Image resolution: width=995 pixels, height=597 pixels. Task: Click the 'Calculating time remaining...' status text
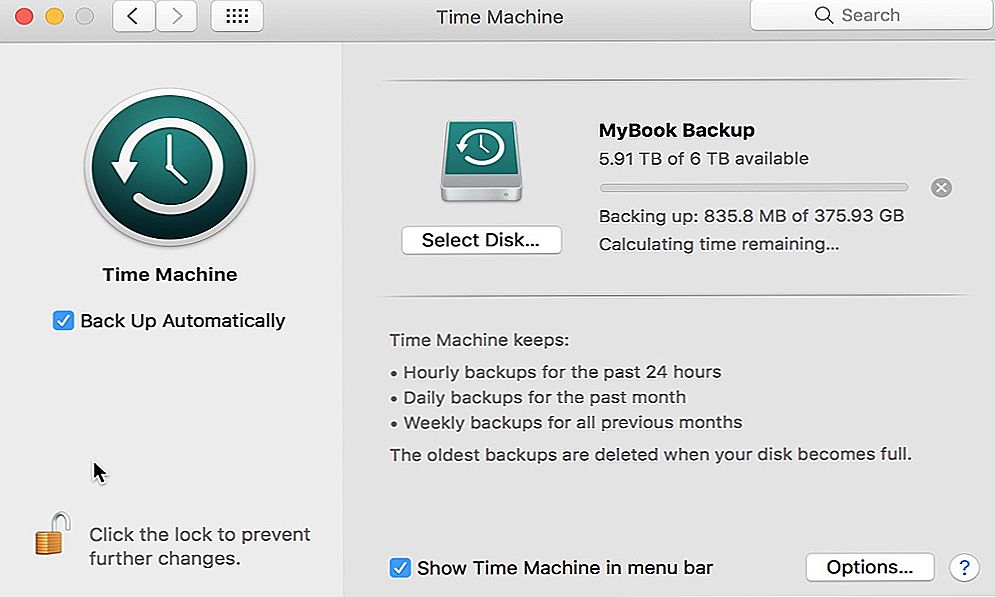tap(718, 244)
